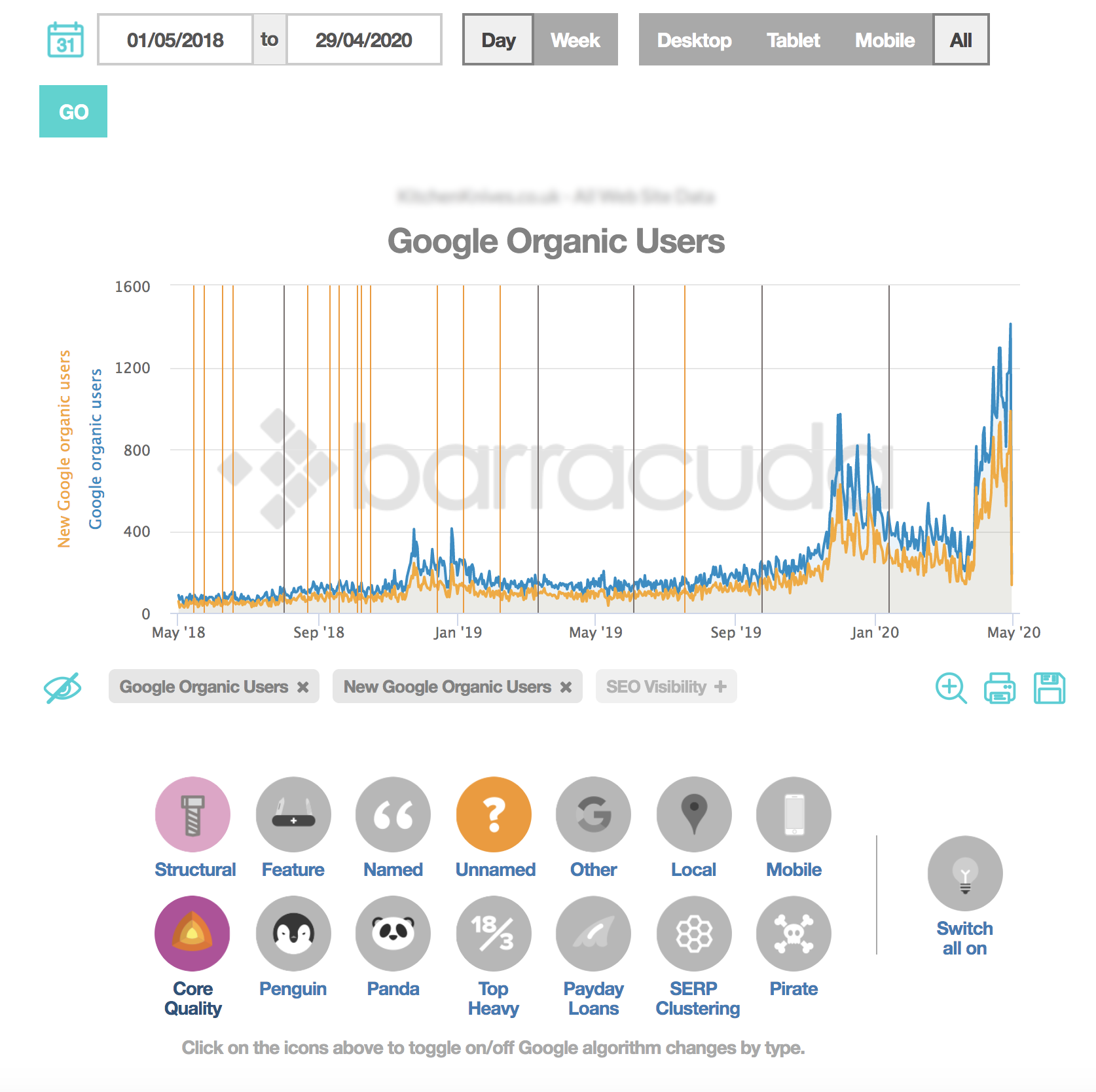
Task: Open the calendar date picker
Action: click(x=65, y=39)
